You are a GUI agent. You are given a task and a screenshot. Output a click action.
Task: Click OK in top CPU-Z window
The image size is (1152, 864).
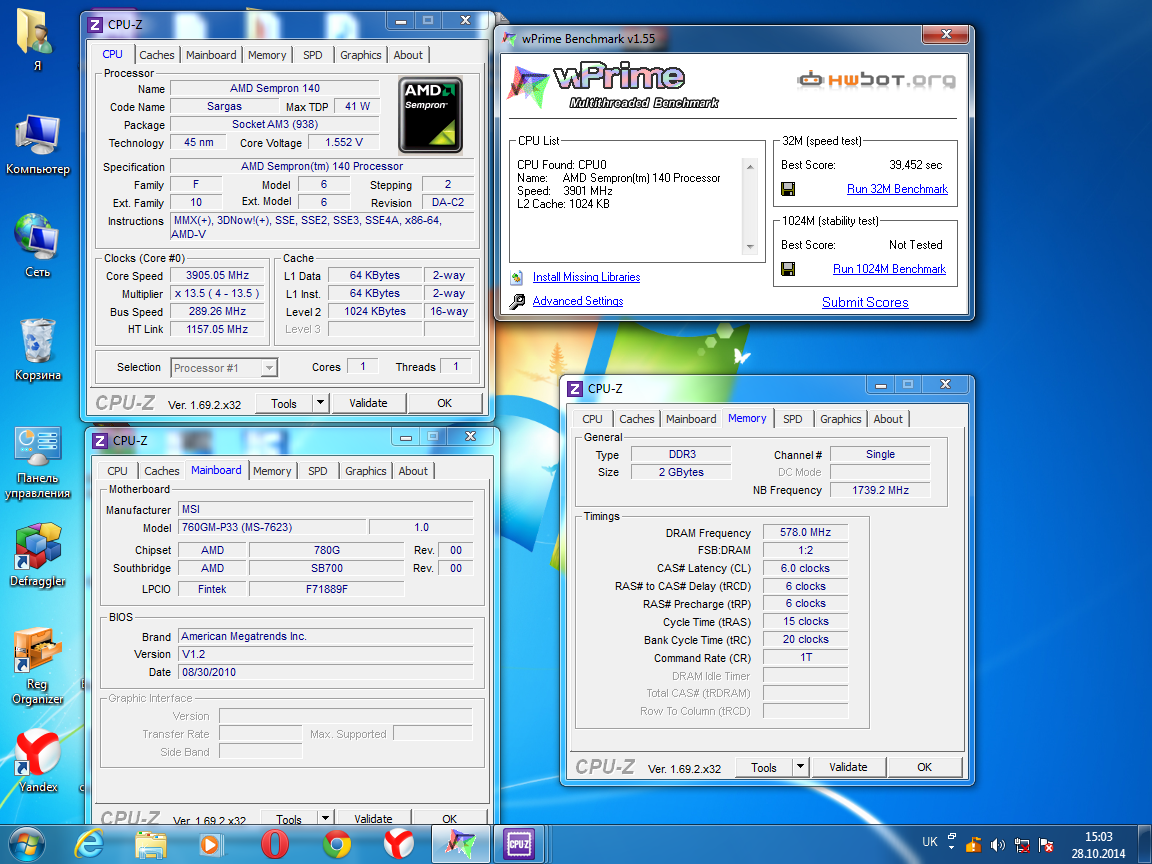(444, 403)
